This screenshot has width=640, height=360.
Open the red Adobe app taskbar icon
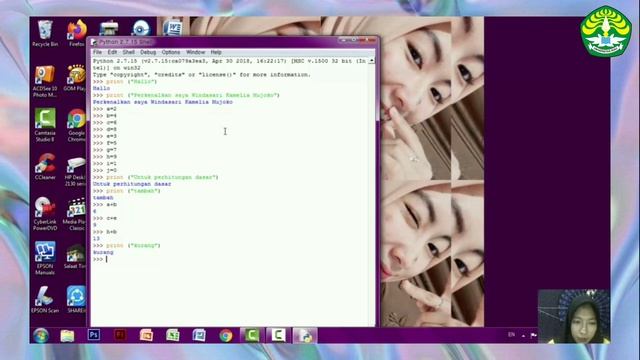click(120, 335)
